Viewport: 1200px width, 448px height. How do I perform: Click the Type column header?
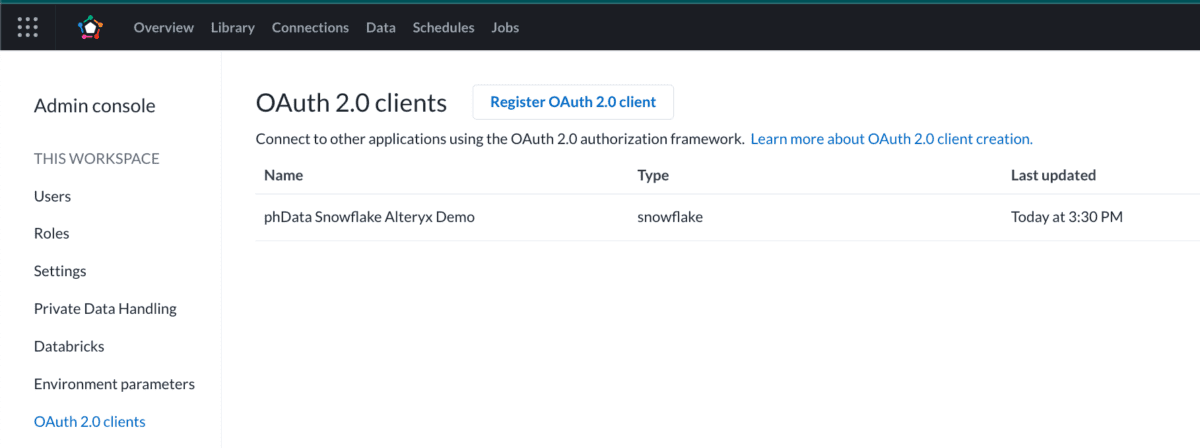(x=653, y=175)
